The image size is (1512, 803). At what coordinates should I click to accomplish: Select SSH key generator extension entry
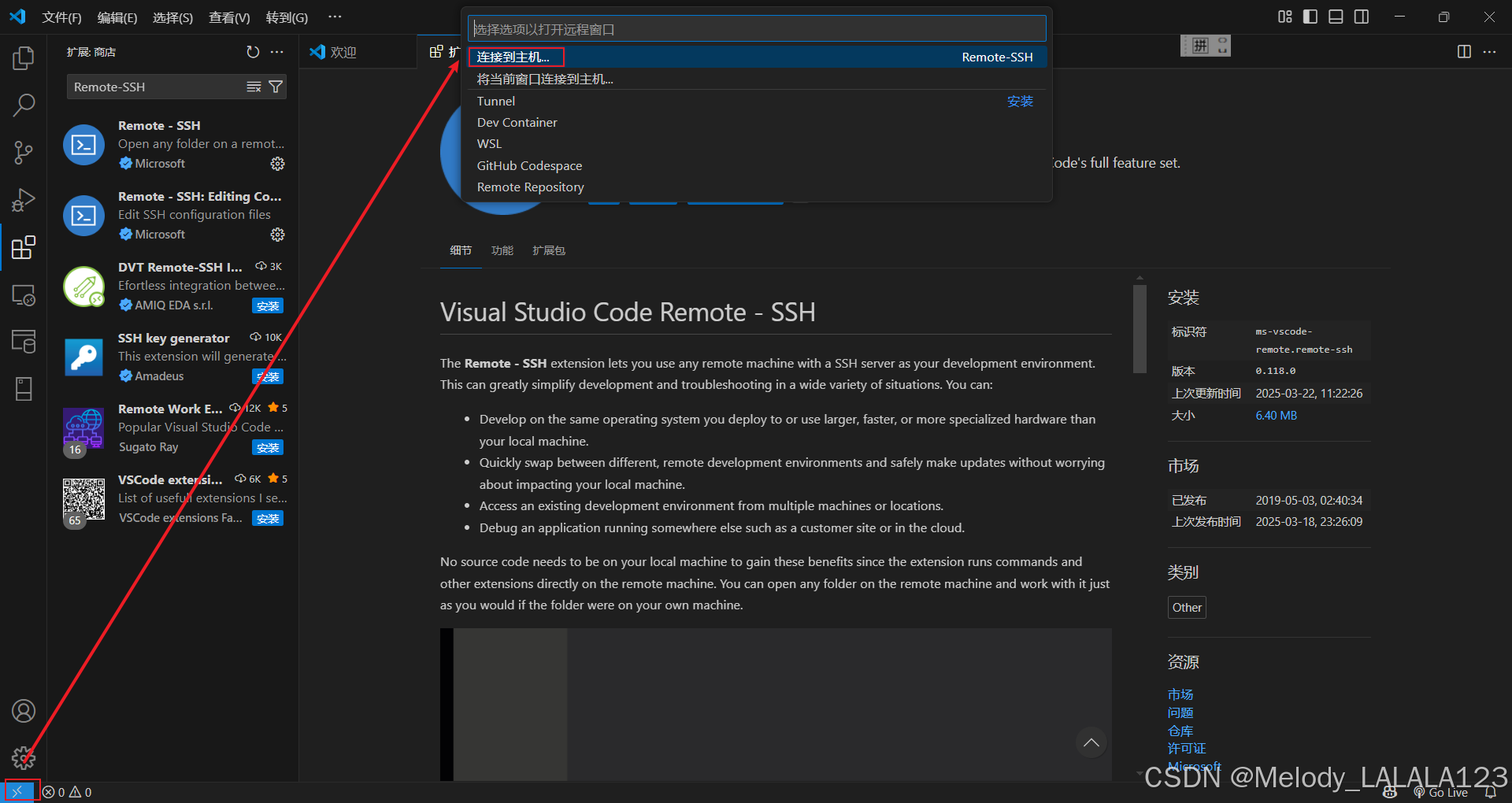(x=174, y=357)
